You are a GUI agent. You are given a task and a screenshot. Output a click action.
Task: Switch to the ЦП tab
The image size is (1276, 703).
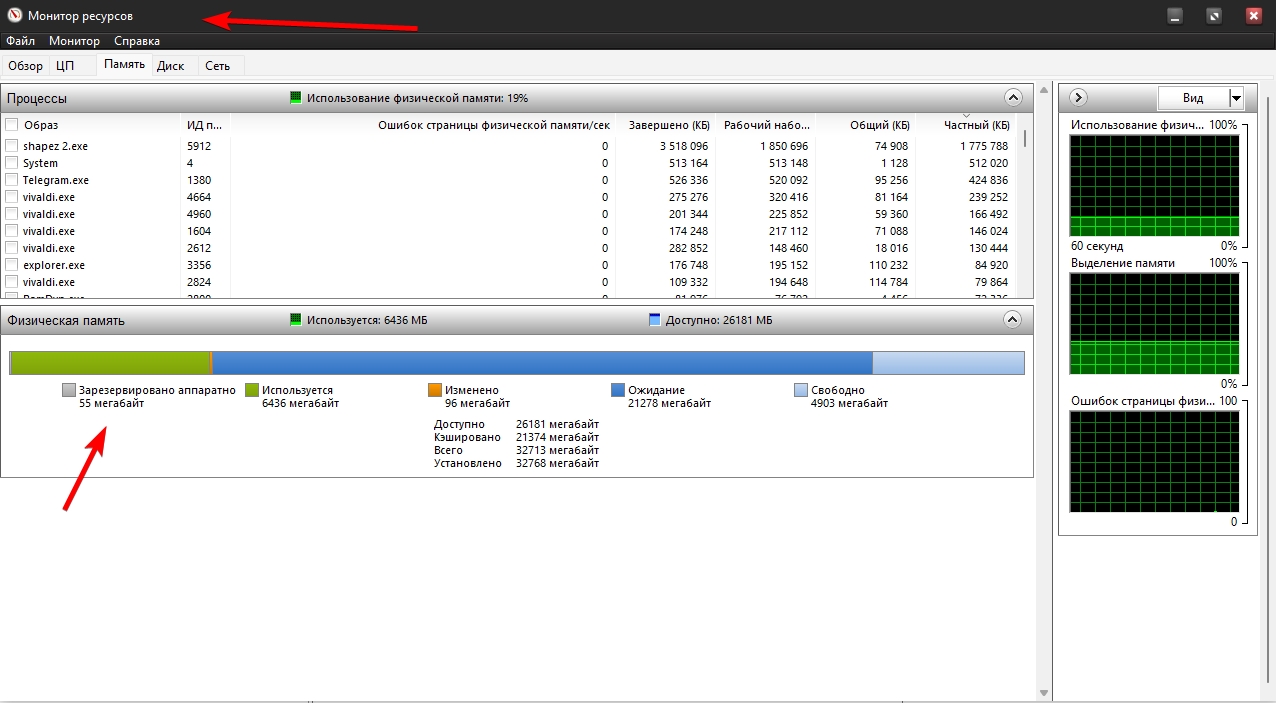pos(65,66)
